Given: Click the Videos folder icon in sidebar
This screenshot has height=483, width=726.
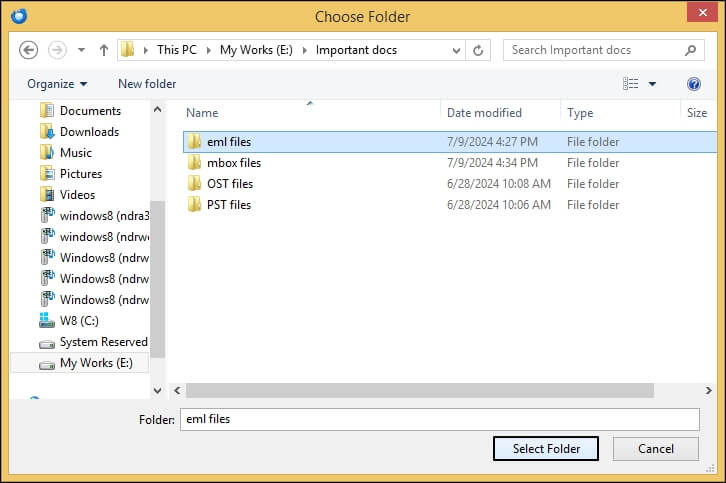Looking at the screenshot, I should coord(47,194).
